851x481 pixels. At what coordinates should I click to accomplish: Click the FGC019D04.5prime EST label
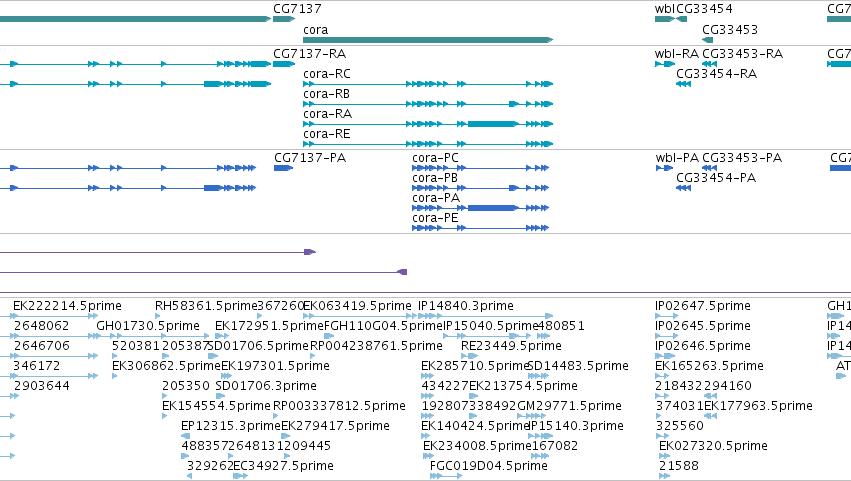tap(488, 467)
